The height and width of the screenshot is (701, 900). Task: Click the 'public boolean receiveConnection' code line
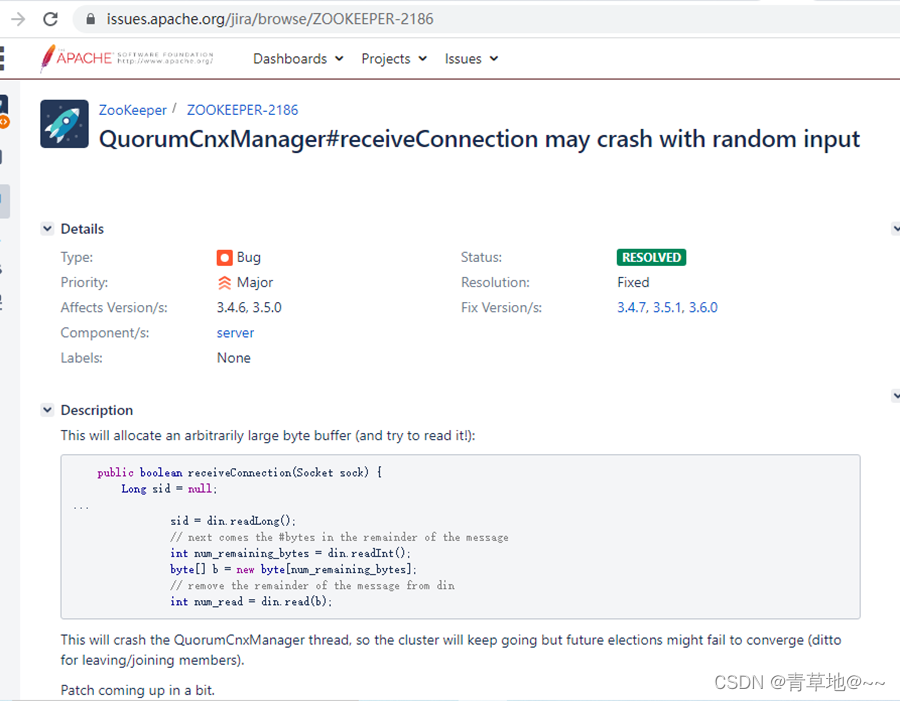[x=239, y=473]
